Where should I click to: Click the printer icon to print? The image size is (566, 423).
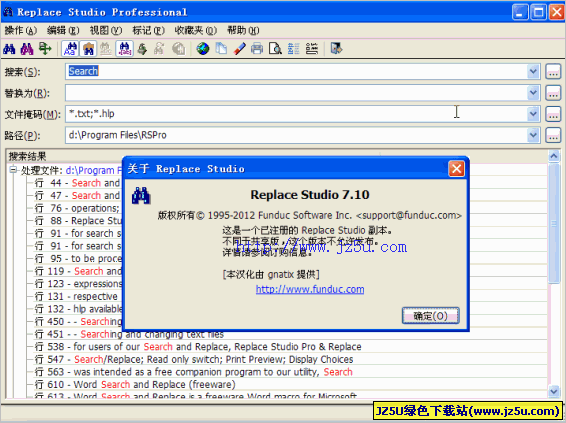point(257,48)
